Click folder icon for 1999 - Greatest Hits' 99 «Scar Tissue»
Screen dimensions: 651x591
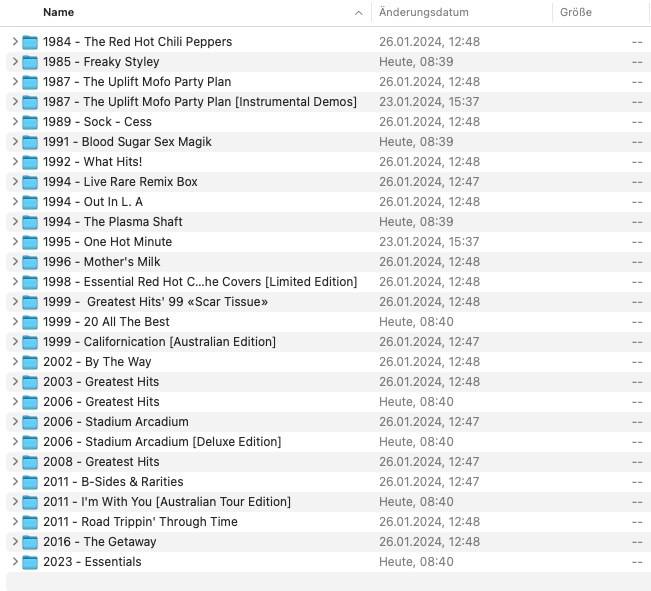click(29, 302)
